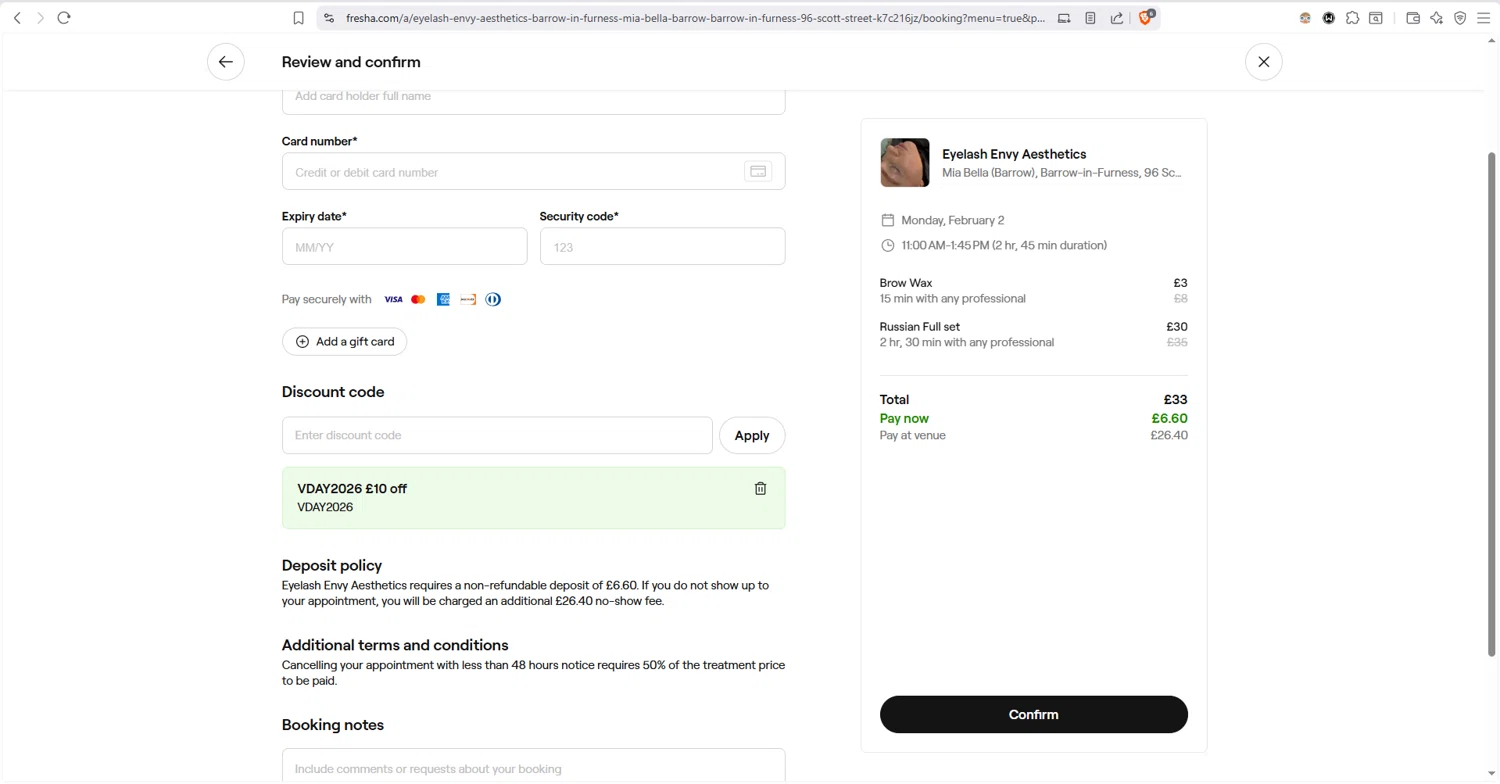1500x784 pixels.
Task: Click the browser address bar URL
Action: tap(695, 18)
